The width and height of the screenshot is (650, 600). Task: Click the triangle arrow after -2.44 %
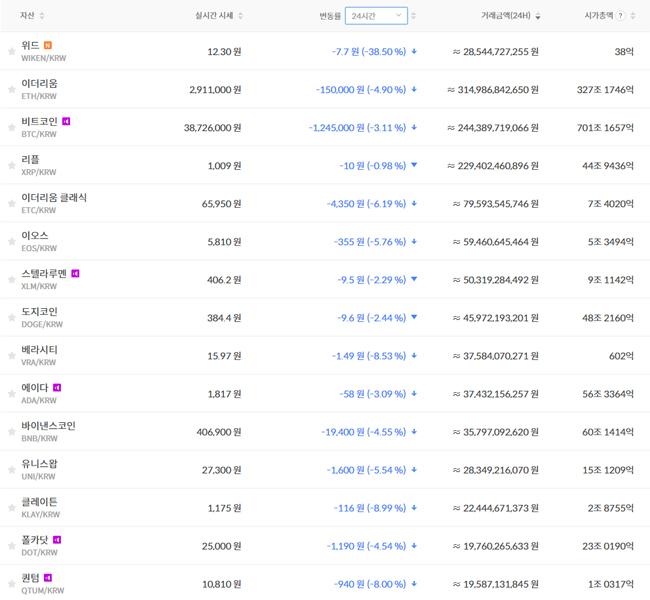coord(414,317)
